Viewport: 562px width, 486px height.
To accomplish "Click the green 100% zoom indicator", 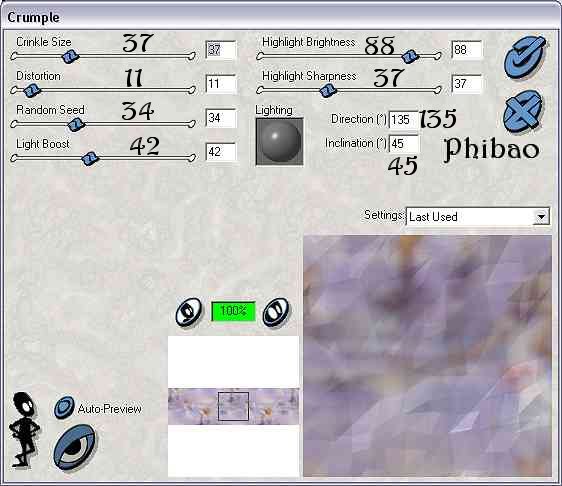I will [x=233, y=311].
